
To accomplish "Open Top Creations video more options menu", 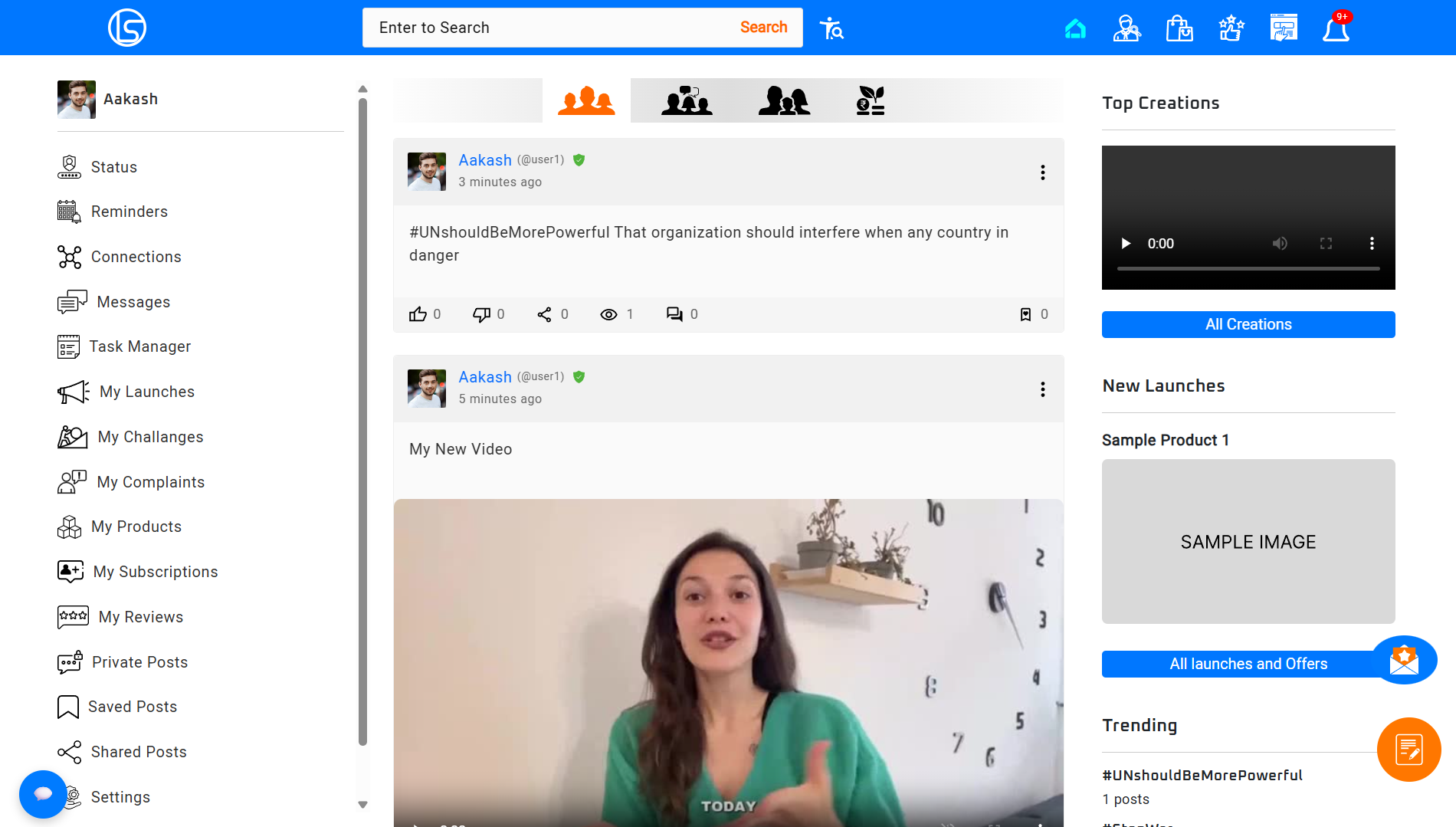I will click(x=1372, y=244).
